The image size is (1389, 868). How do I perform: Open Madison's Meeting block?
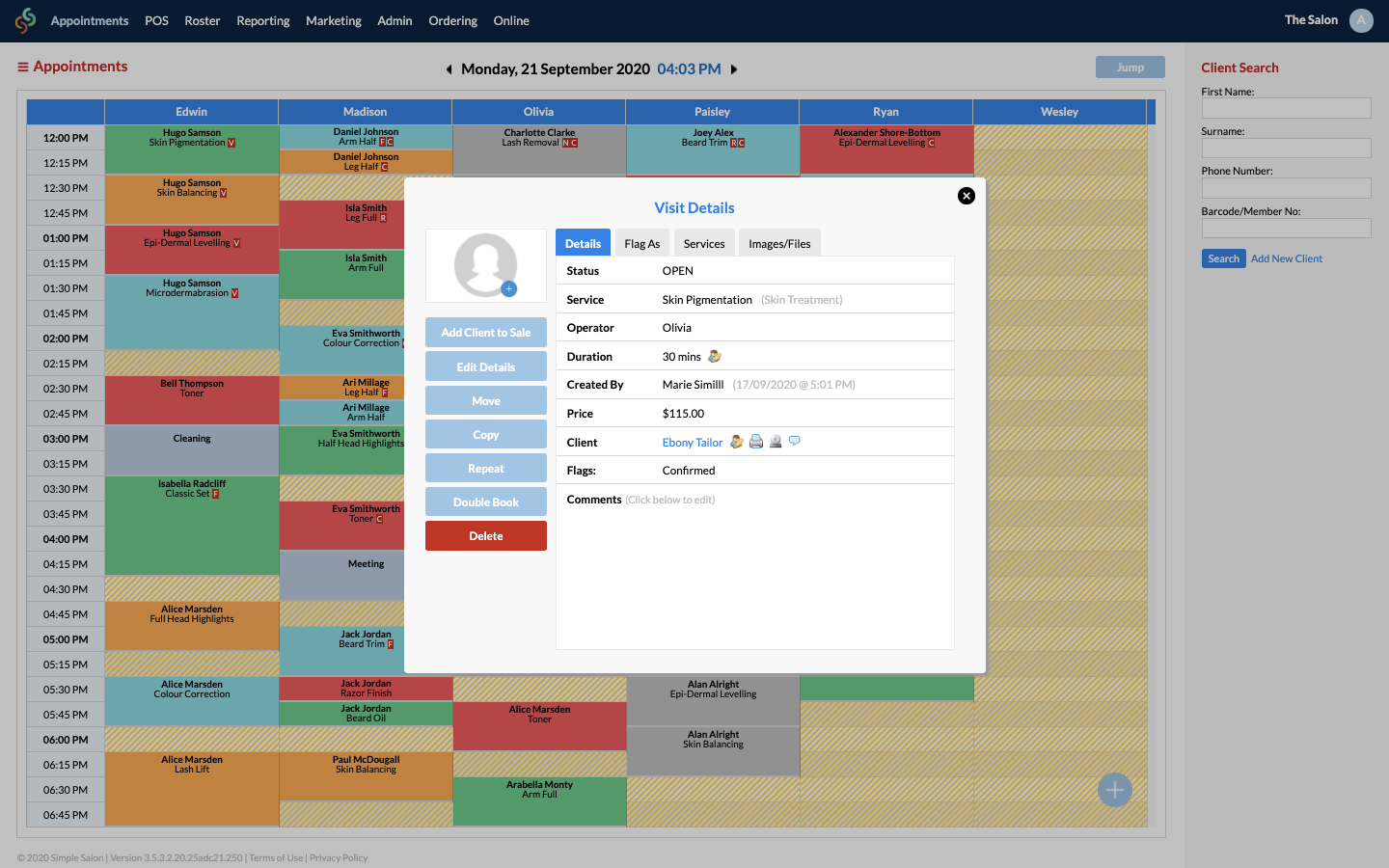[341, 575]
